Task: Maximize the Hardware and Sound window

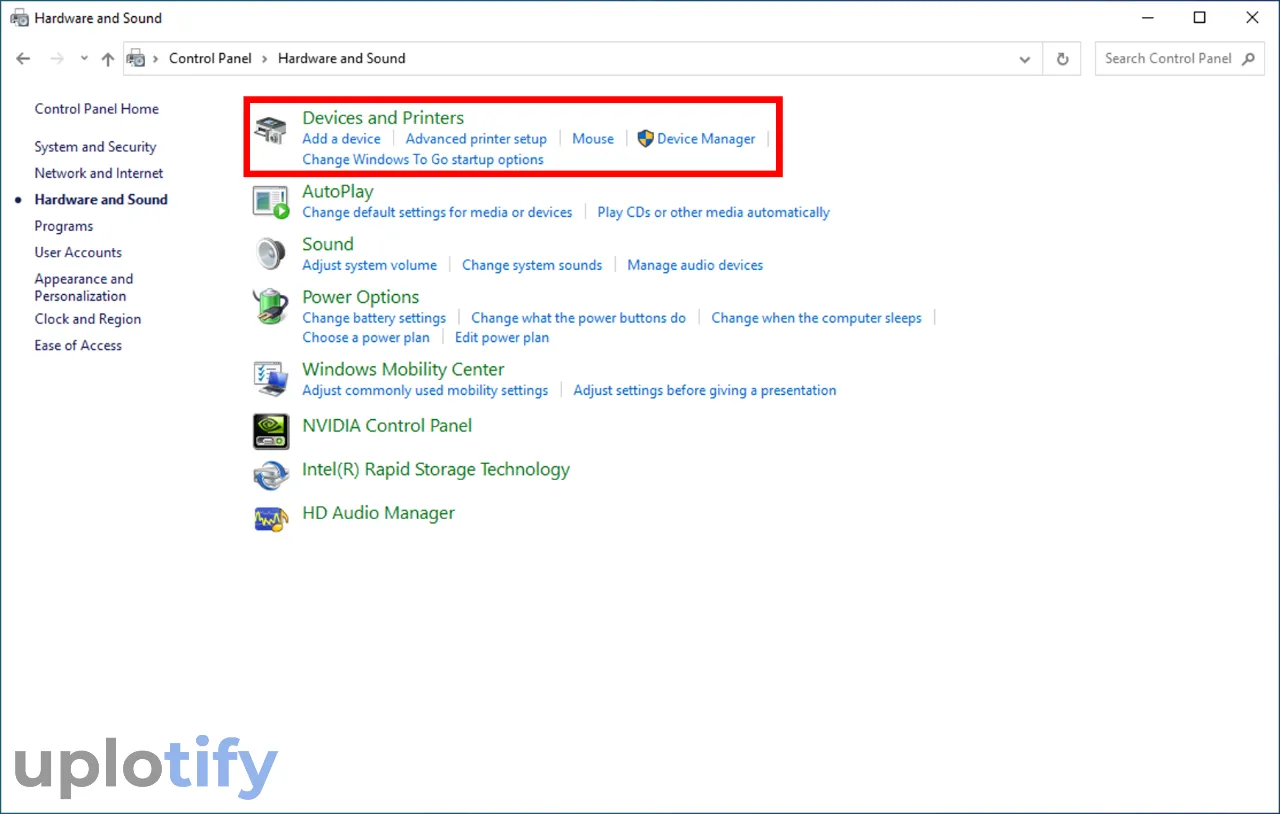Action: pyautogui.click(x=1200, y=17)
